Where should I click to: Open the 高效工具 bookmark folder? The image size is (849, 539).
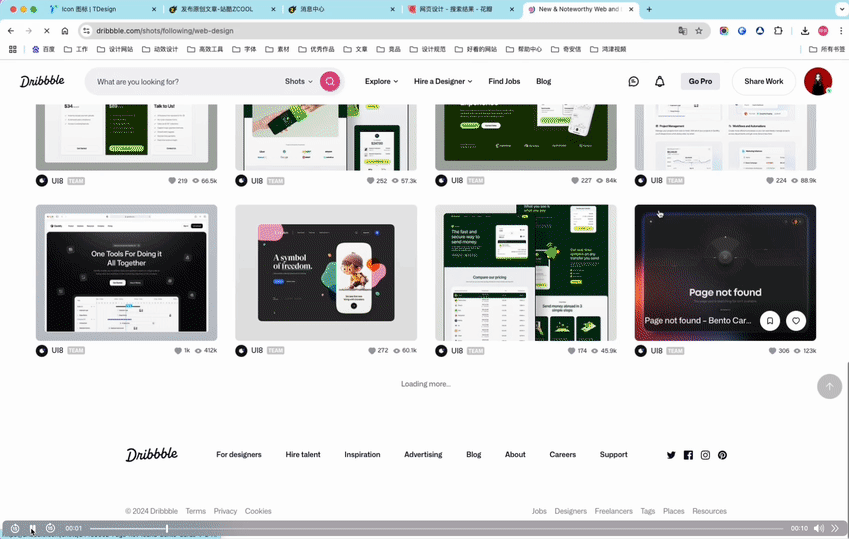(x=205, y=49)
